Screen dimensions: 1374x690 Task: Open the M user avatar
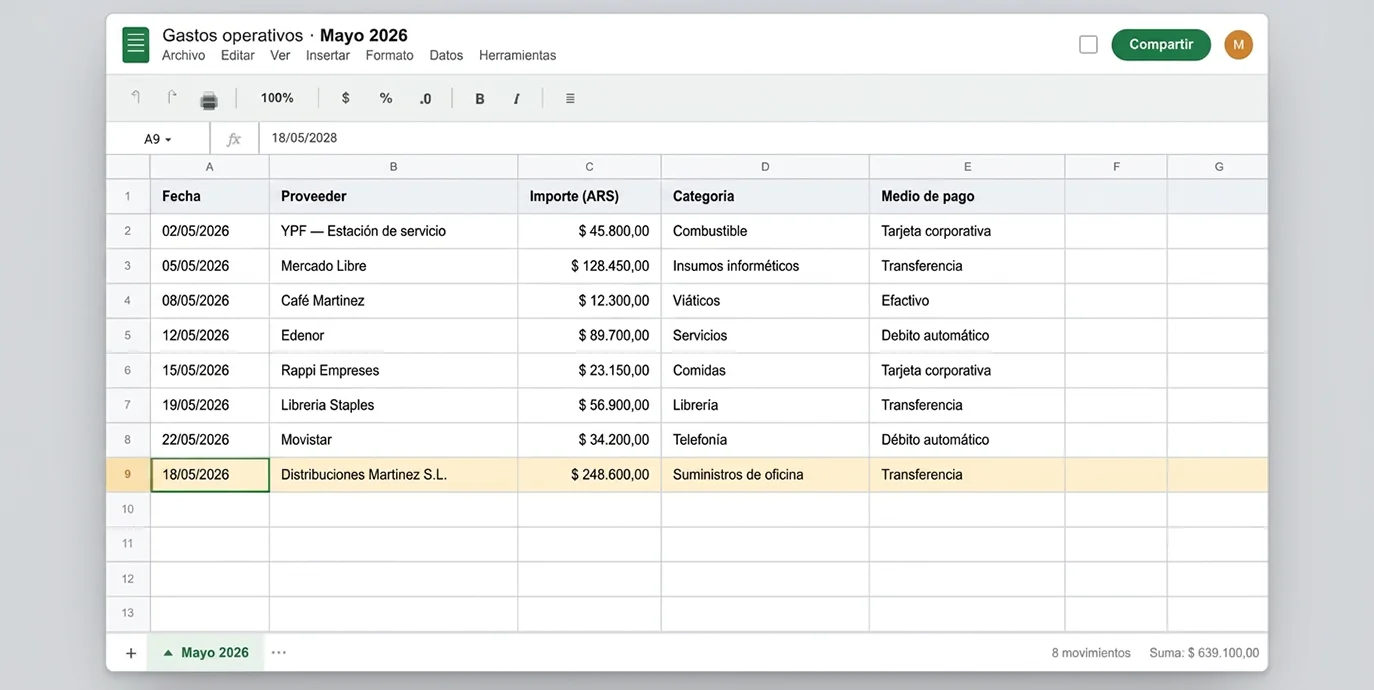coord(1238,45)
